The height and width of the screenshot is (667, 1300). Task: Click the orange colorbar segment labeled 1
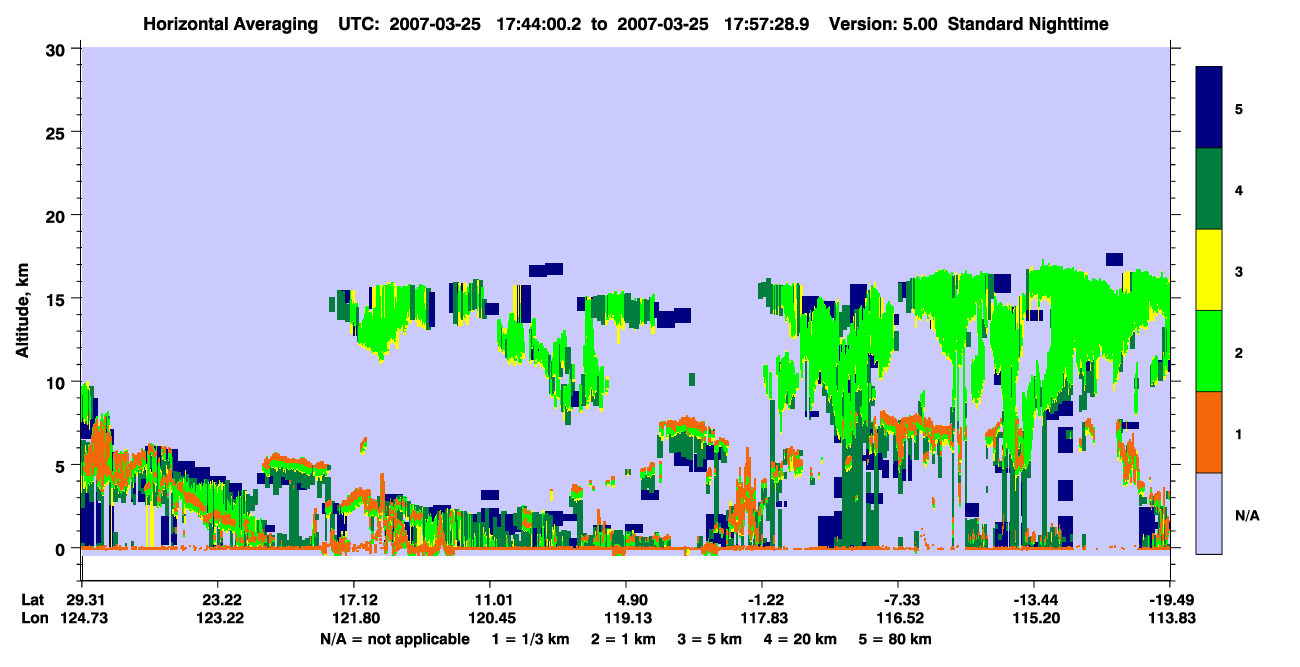pos(1209,432)
